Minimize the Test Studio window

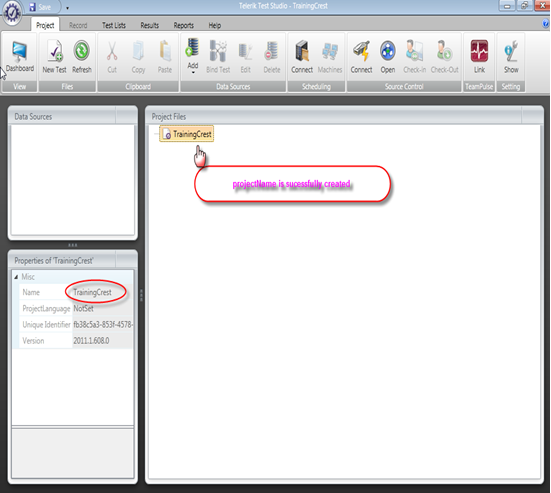pyautogui.click(x=507, y=5)
